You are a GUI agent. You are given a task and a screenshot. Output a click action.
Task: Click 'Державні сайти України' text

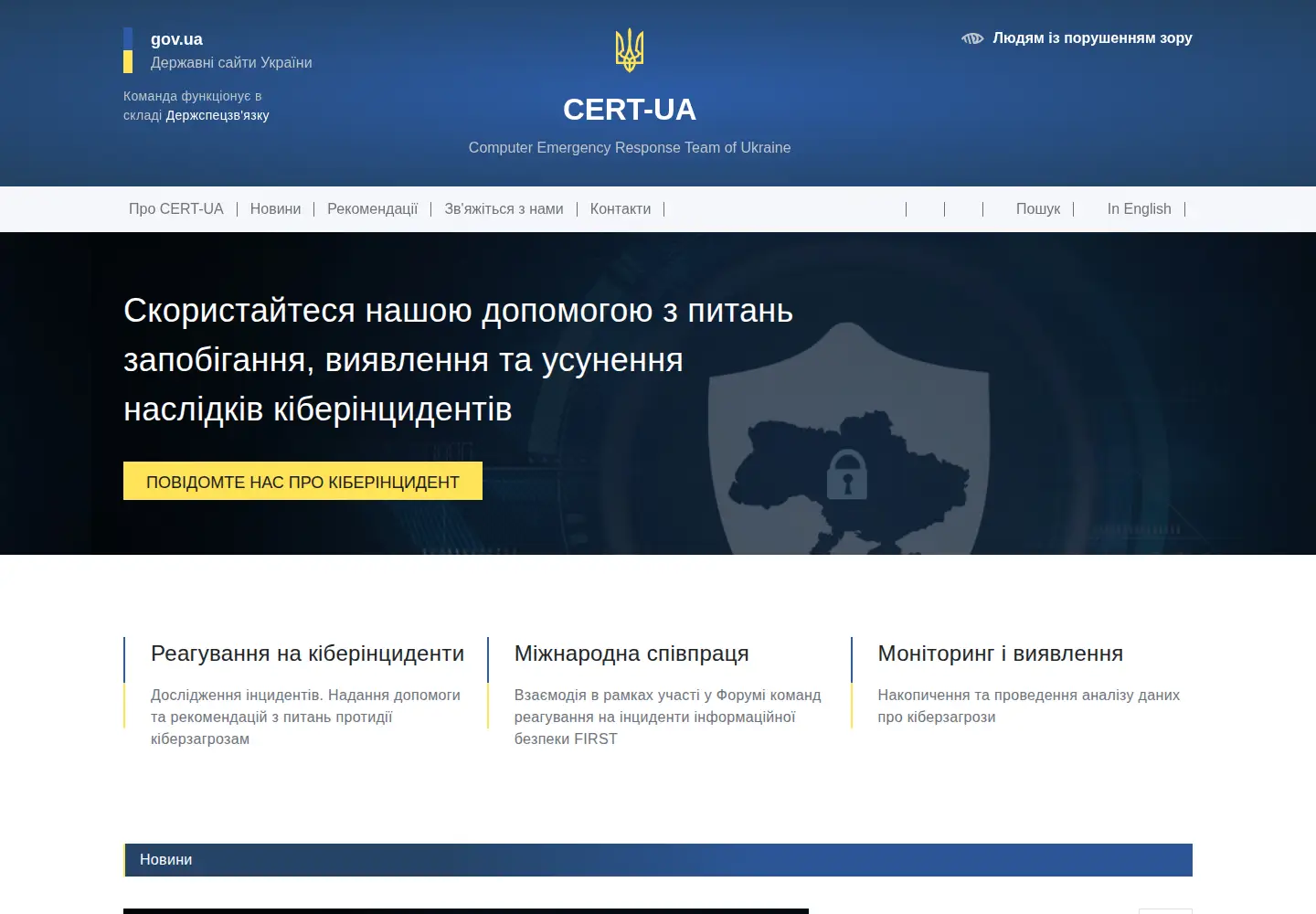pyautogui.click(x=231, y=62)
